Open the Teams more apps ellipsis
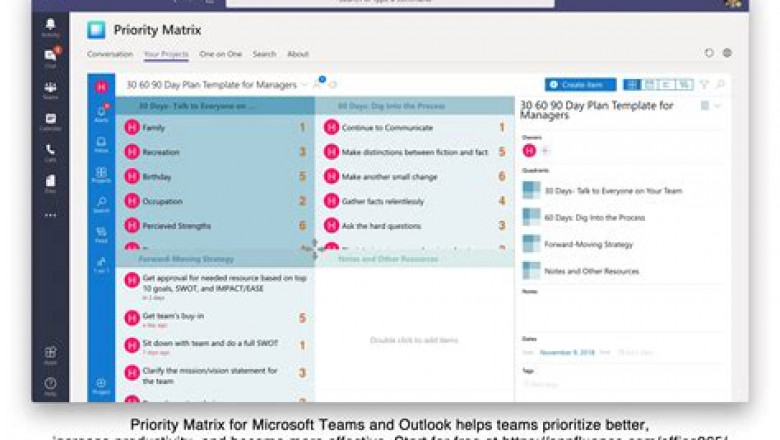780x440 pixels. tap(50, 215)
